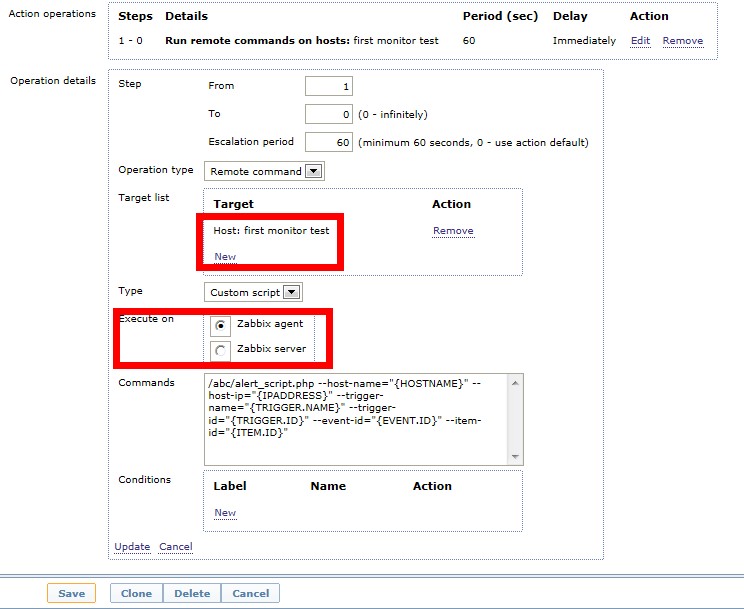Click Remove link in Target list
The image size is (744, 609).
pyautogui.click(x=453, y=231)
